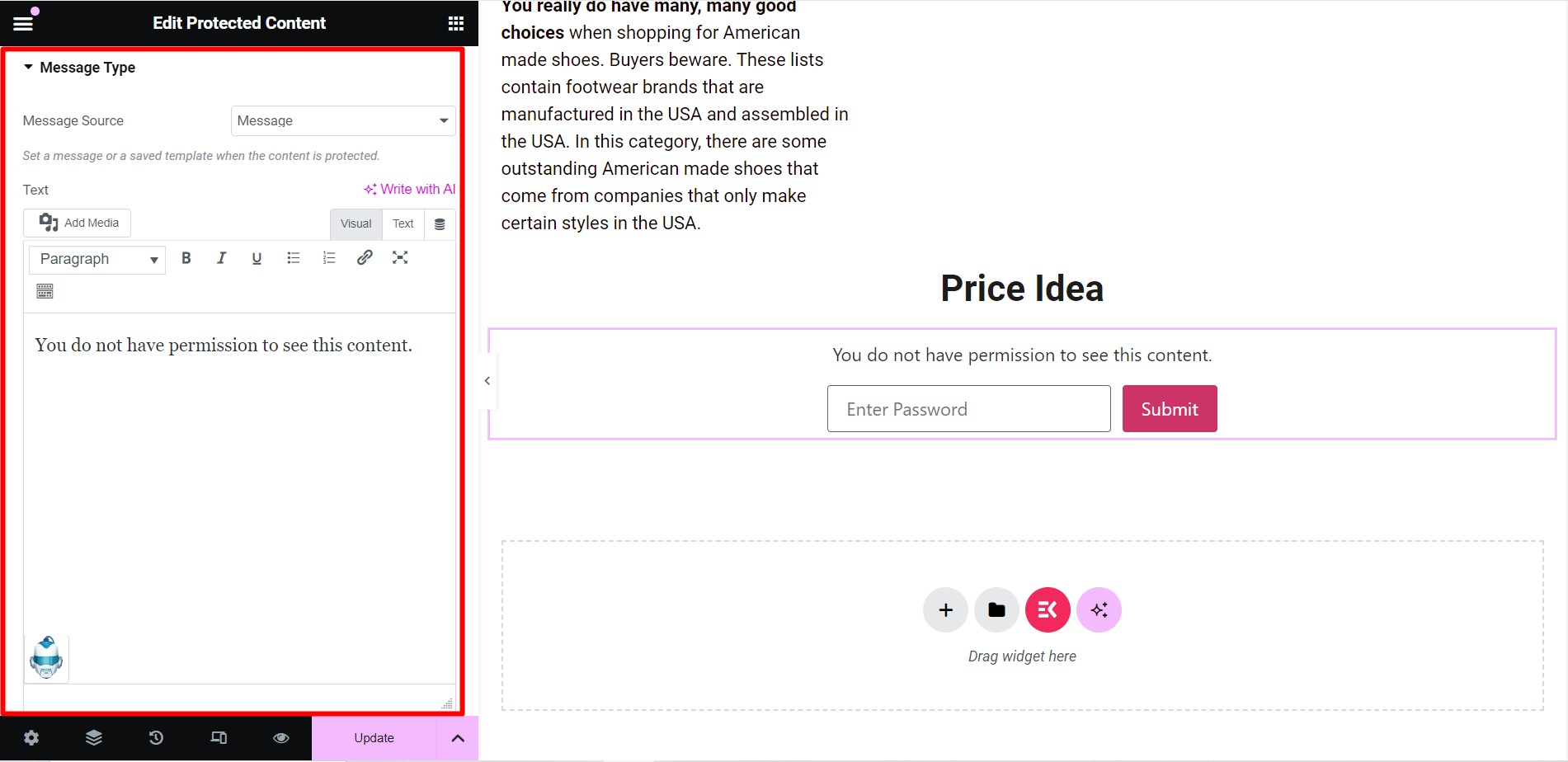The image size is (1568, 762).
Task: Open the Message Source dropdown
Action: 343,120
